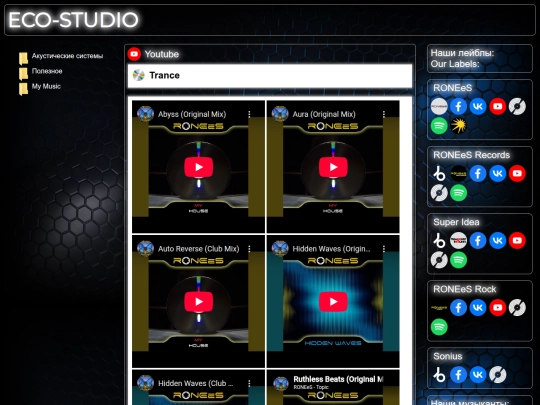540x405 pixels.
Task: Open the My Music folder link
Action: [46, 86]
